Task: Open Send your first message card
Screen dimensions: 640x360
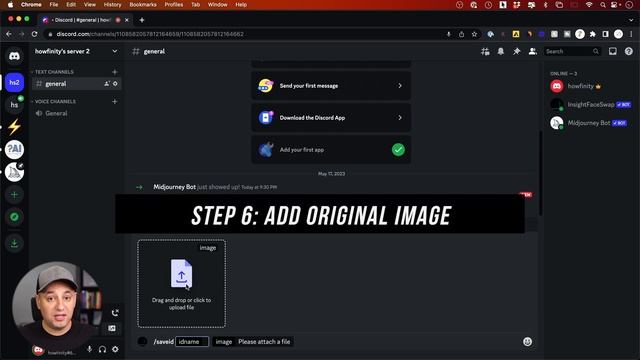Action: pos(331,86)
